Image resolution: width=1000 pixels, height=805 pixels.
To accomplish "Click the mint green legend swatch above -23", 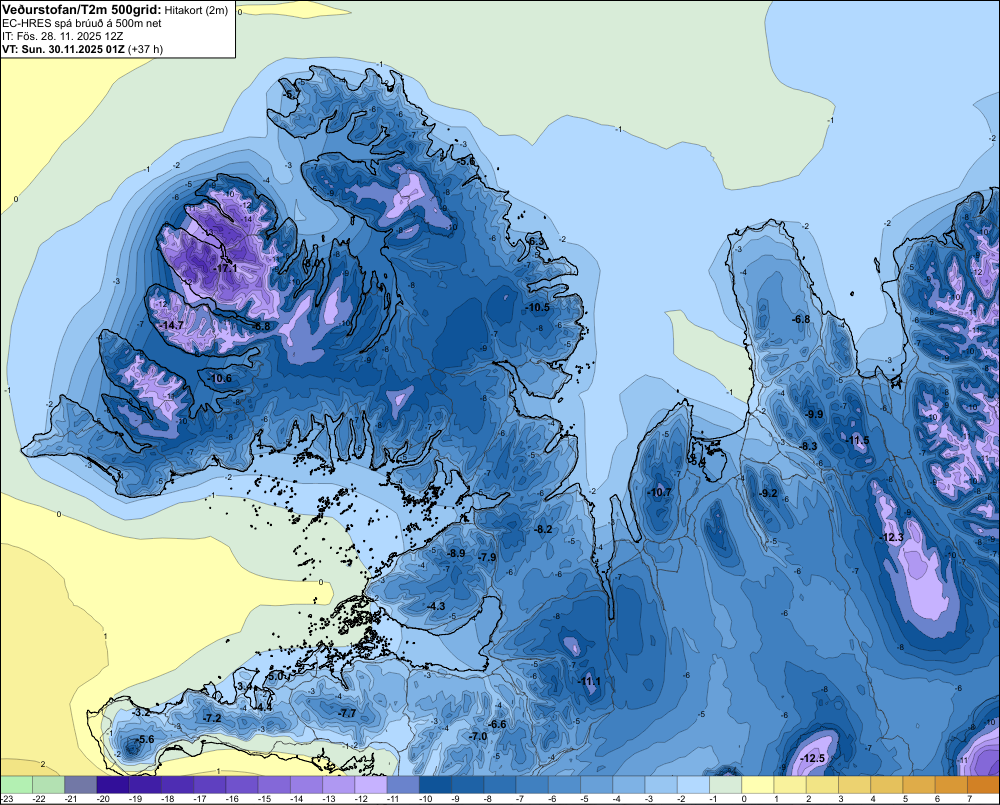I will (x=16, y=785).
